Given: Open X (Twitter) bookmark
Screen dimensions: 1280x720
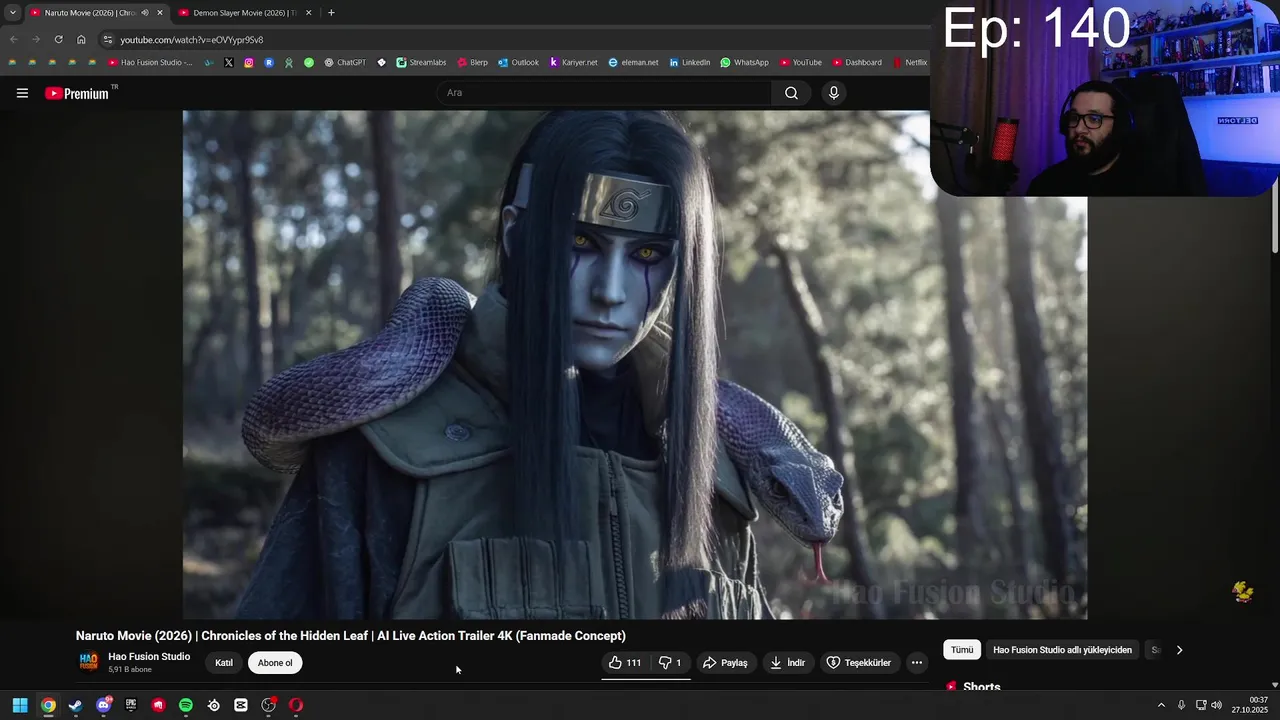Looking at the screenshot, I should pyautogui.click(x=229, y=62).
